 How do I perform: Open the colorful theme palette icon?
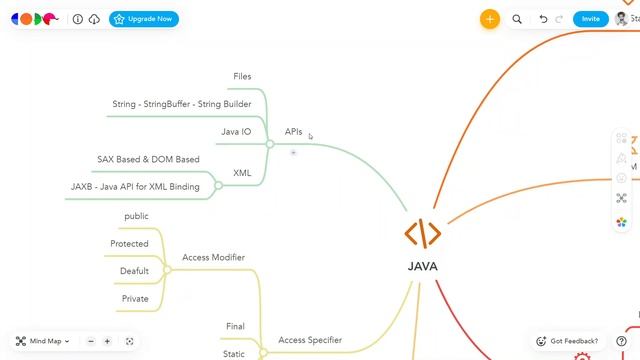click(x=621, y=222)
